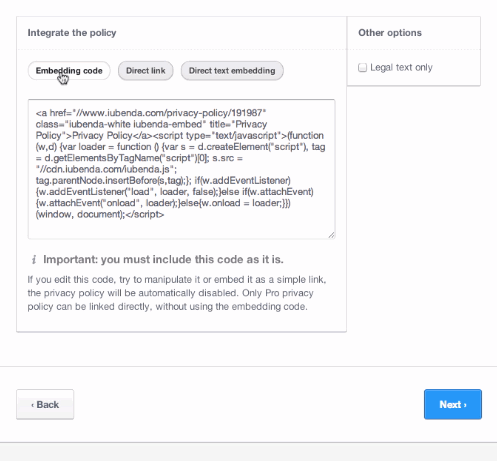Select the Embedding code tab
497x461 pixels.
coord(69,71)
